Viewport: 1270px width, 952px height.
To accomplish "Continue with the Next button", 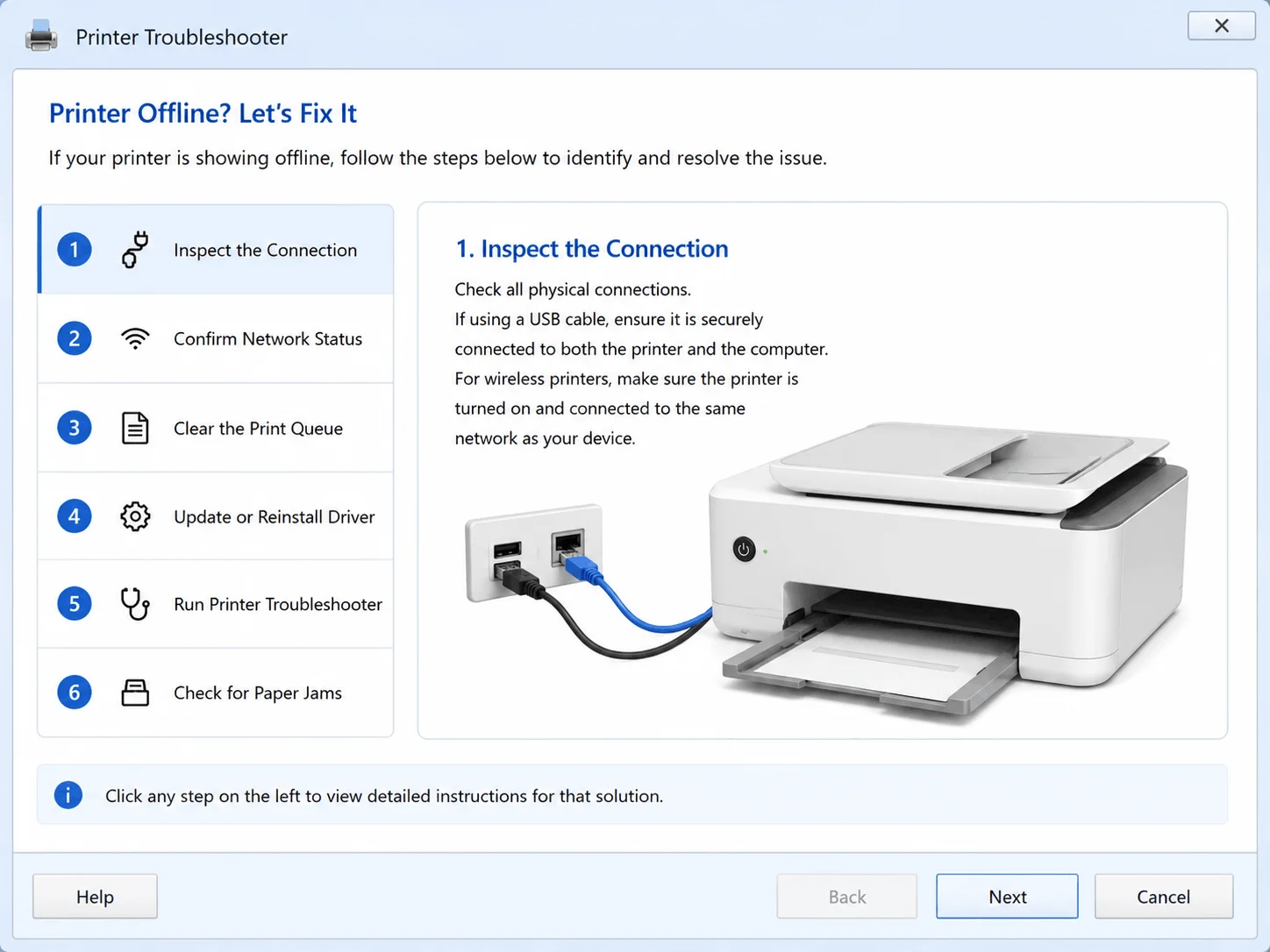I will click(x=1007, y=896).
